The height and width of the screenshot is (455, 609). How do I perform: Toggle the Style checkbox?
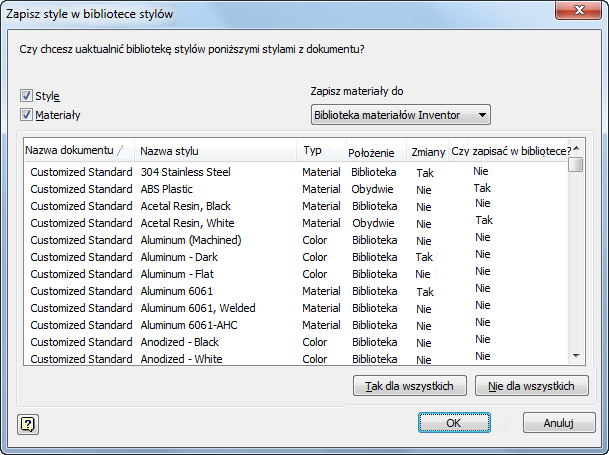click(26, 96)
